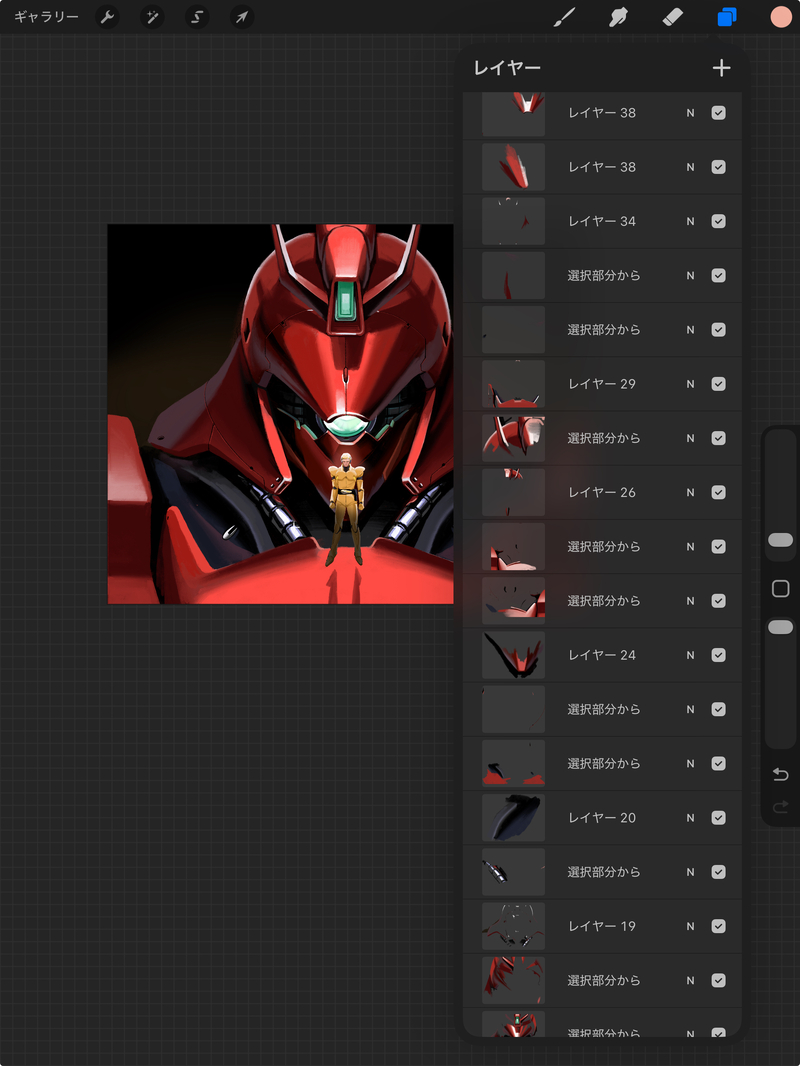Viewport: 800px width, 1066px height.
Task: Add a new layer with plus icon
Action: click(721, 68)
